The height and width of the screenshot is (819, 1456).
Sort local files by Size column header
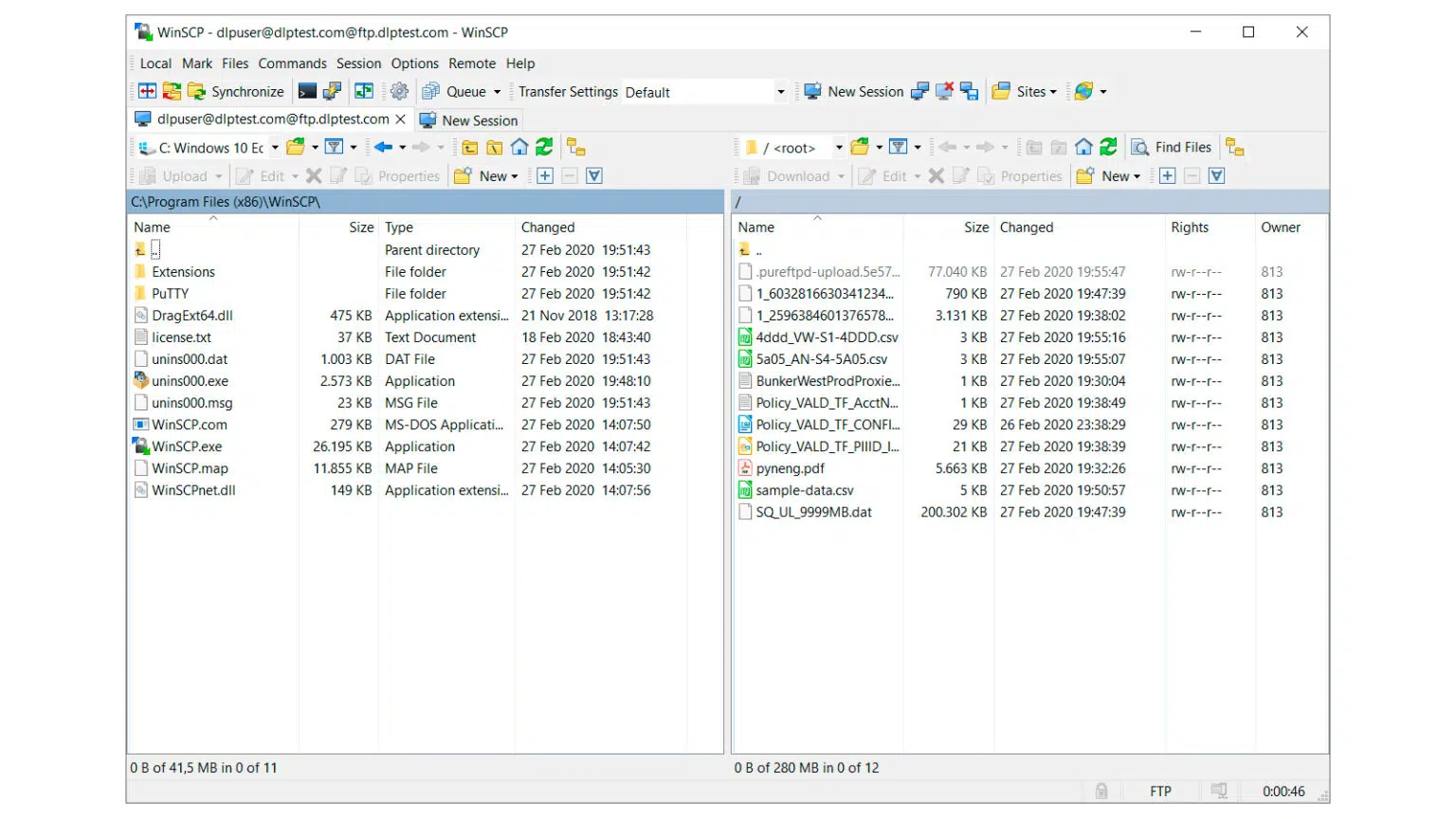pos(340,227)
